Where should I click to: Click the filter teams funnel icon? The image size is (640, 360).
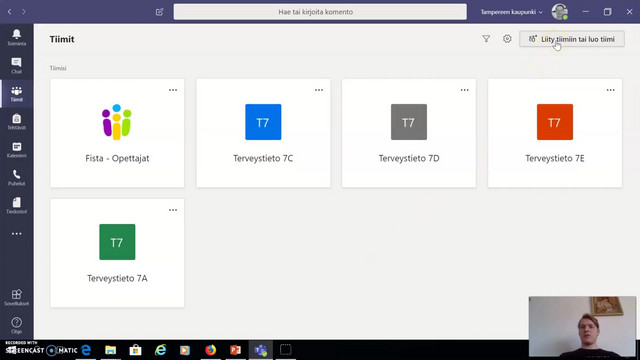coord(486,39)
